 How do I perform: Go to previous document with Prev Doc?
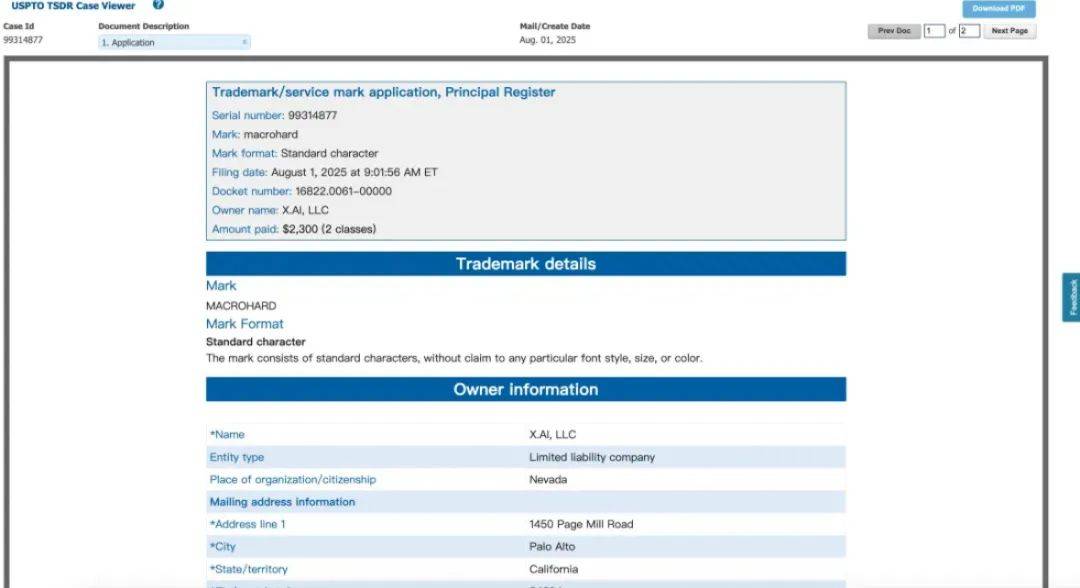[894, 31]
